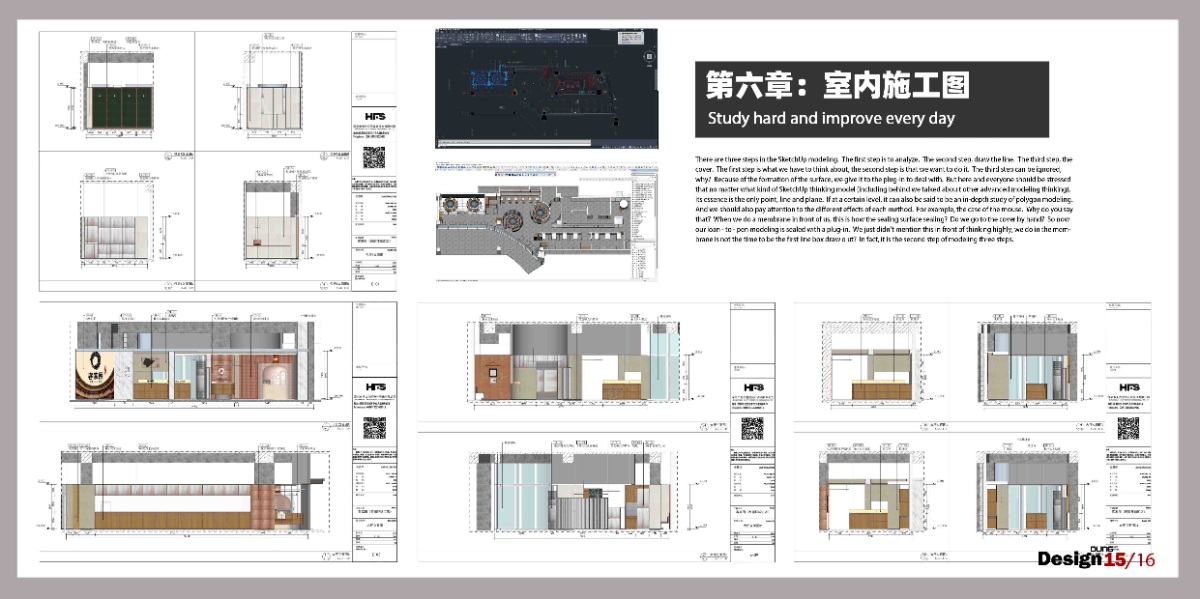Open the dark AutoCAD floor plan screenshot
The image size is (1200, 599).
pos(546,89)
